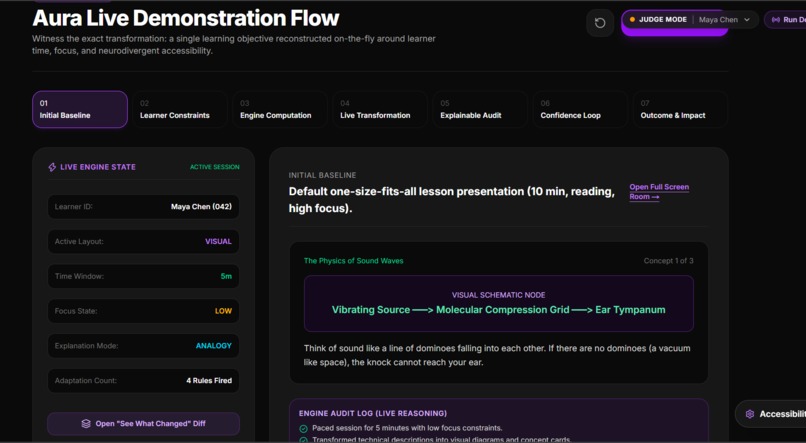Click Ear Tympanum in the schematic

point(630,310)
